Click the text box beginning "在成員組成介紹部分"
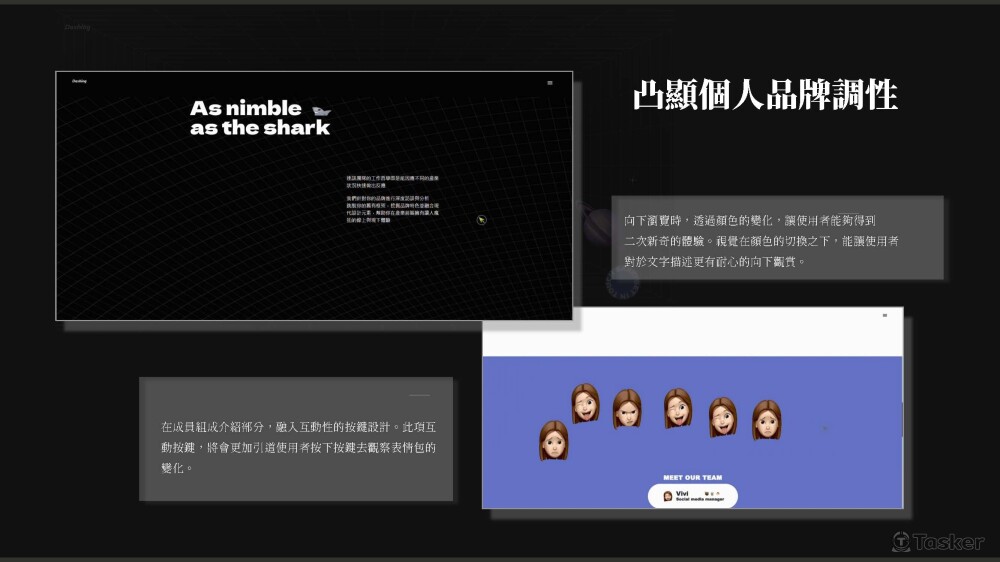The image size is (1000, 562). coord(296,439)
